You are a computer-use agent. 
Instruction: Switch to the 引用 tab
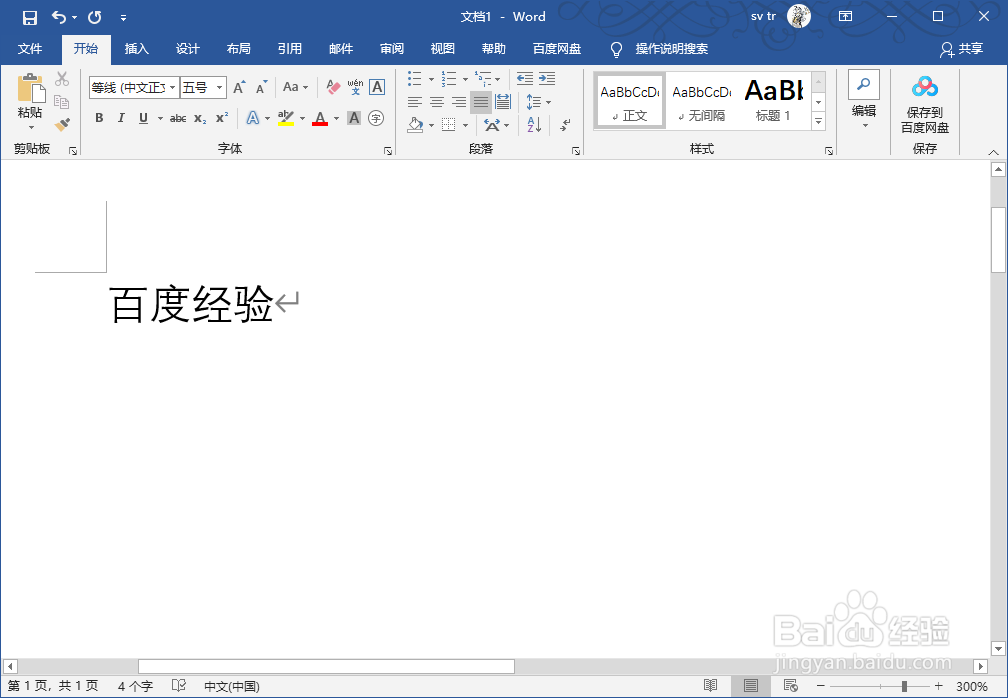tap(290, 49)
